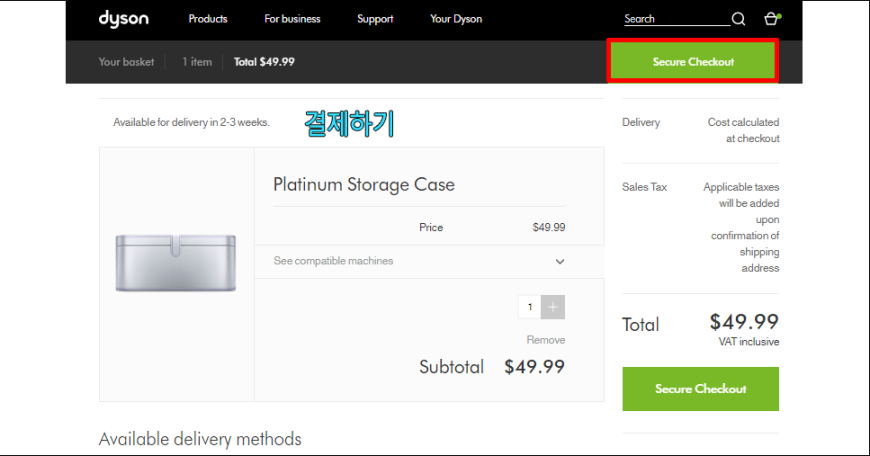This screenshot has height=456, width=870.
Task: Open the Dyson logo home link
Action: [123, 19]
